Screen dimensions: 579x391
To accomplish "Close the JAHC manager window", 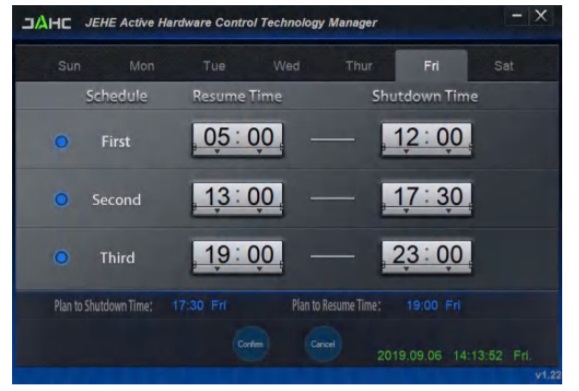I will point(541,16).
